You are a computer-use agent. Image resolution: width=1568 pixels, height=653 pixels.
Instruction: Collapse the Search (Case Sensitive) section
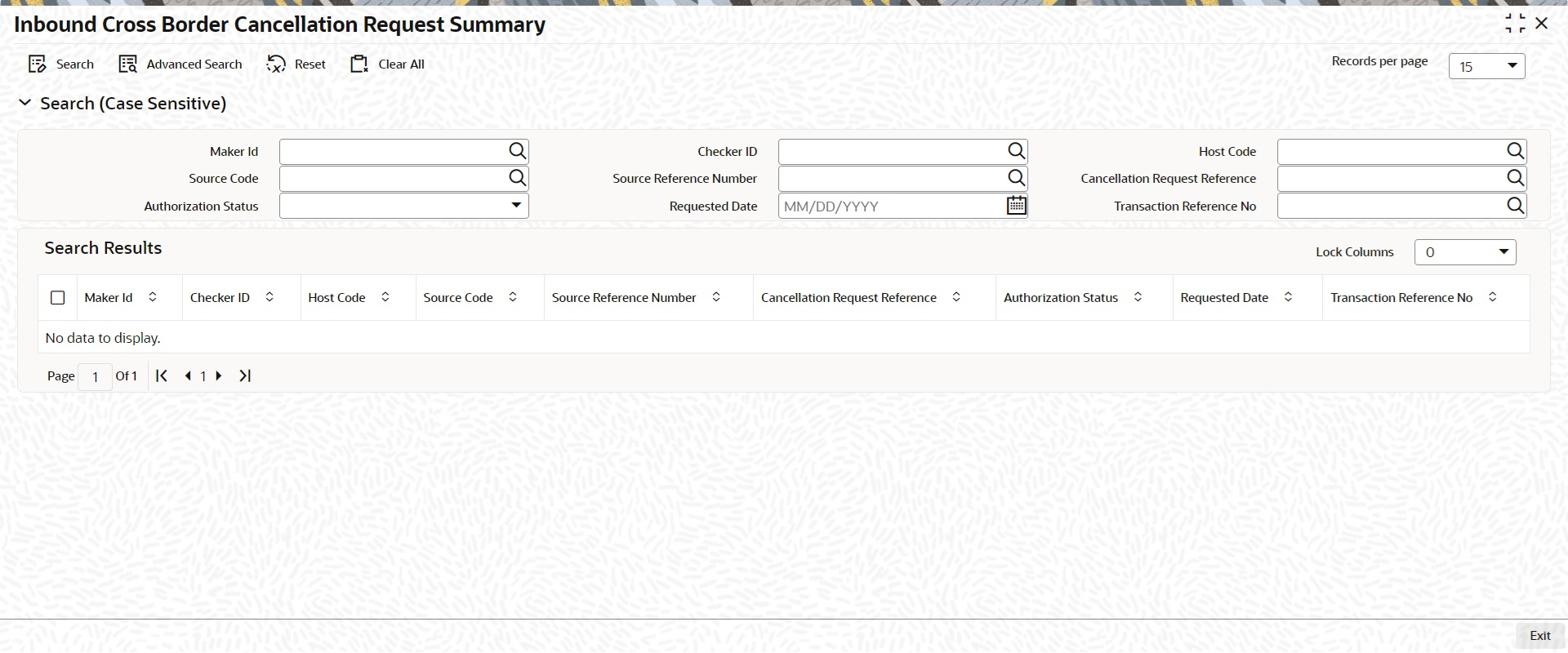[25, 103]
